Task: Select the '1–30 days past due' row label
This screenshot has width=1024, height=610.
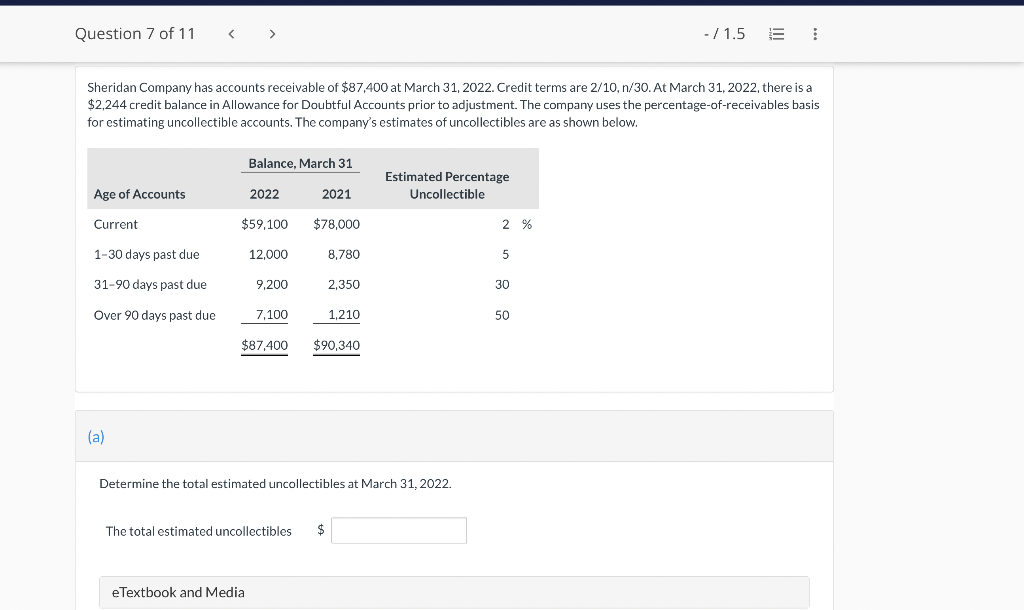Action: pyautogui.click(x=146, y=255)
